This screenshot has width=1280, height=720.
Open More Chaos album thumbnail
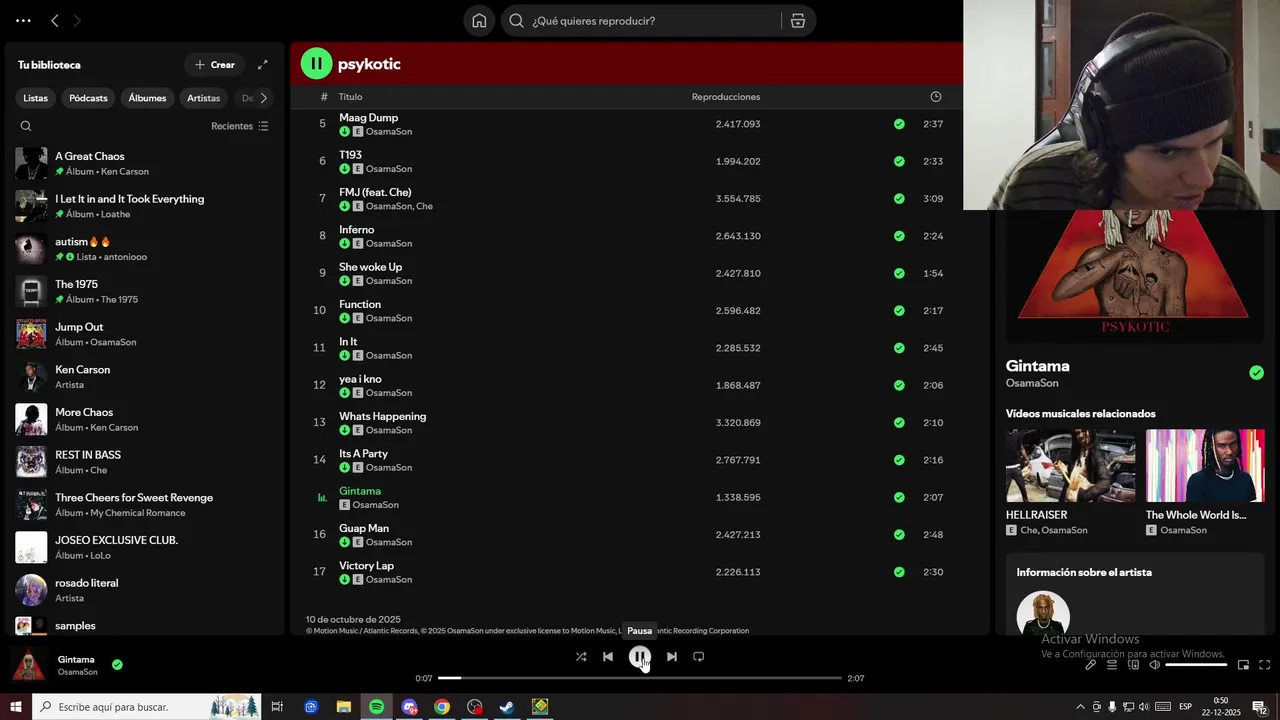31,420
